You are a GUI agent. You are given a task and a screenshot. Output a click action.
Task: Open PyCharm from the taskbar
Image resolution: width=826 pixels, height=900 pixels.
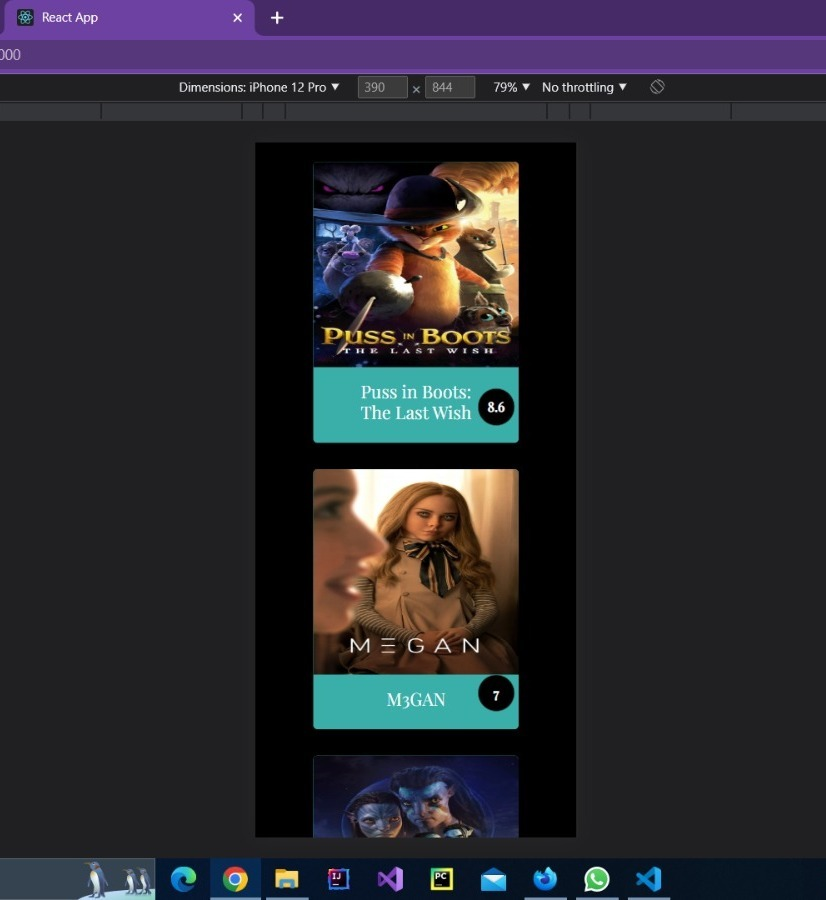[x=441, y=879]
